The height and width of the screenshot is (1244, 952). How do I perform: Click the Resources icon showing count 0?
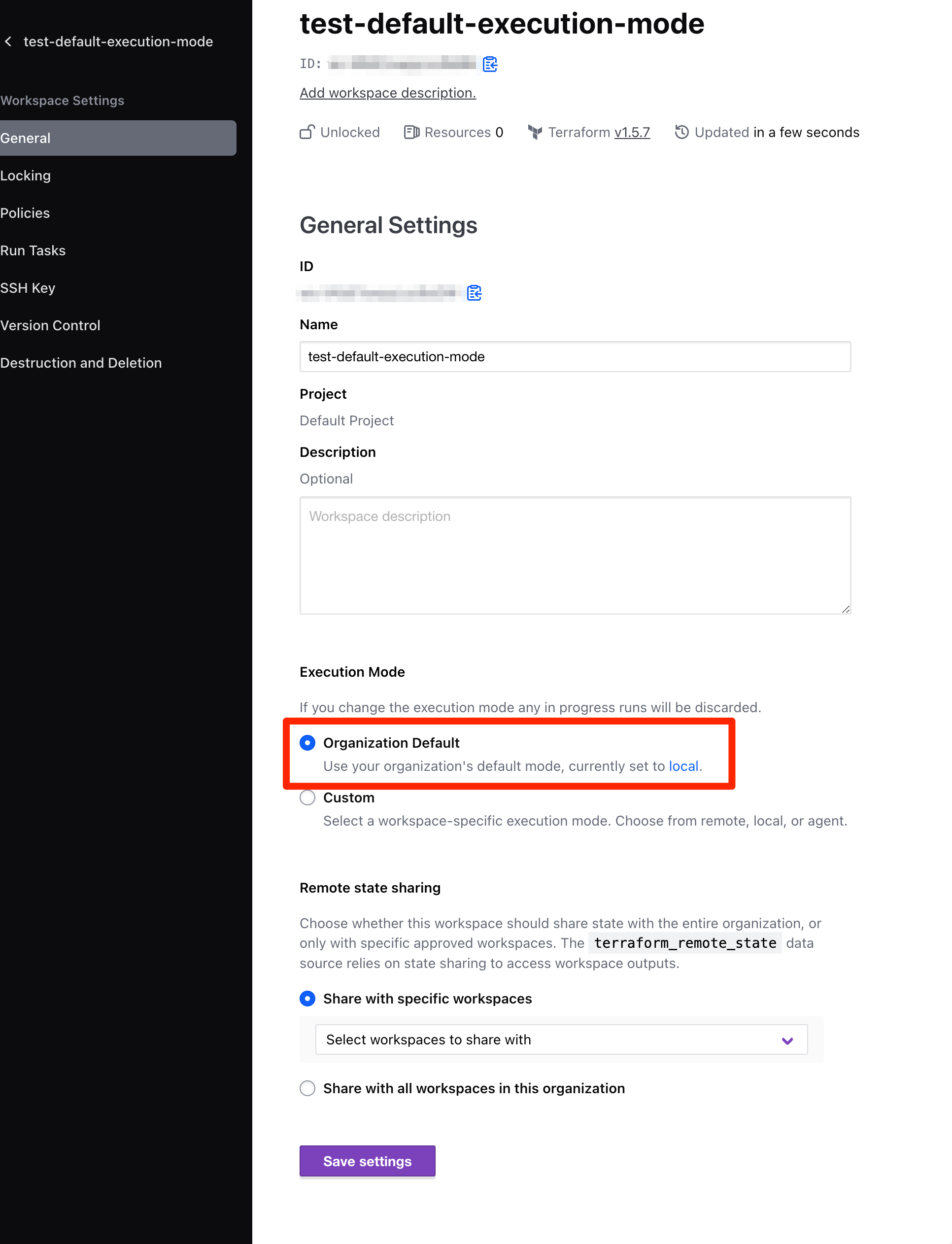coord(412,132)
